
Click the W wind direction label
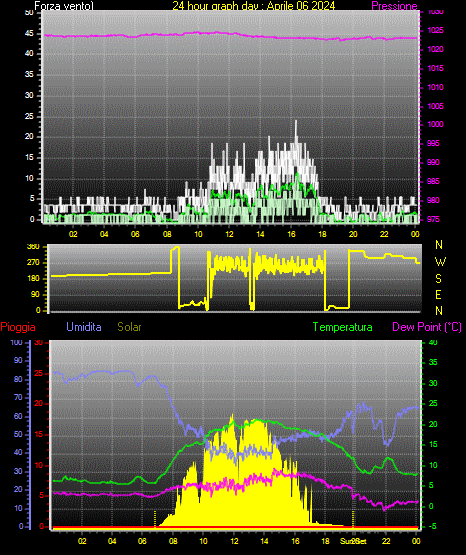coord(440,262)
